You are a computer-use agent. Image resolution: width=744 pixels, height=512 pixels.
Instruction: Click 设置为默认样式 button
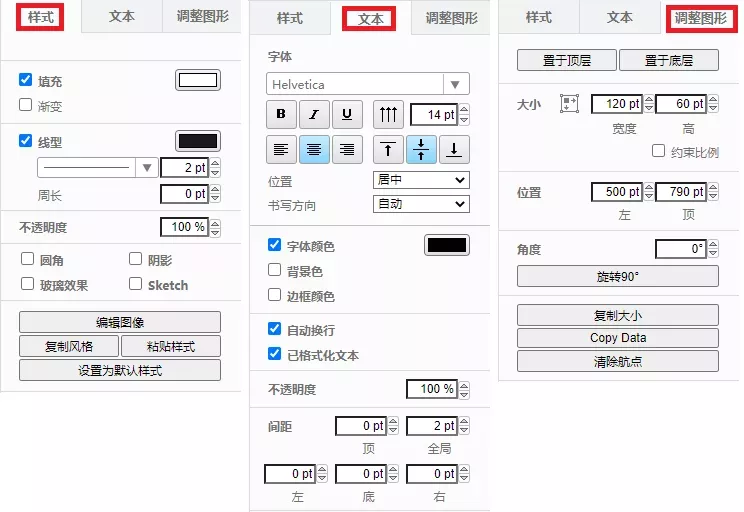click(x=120, y=370)
